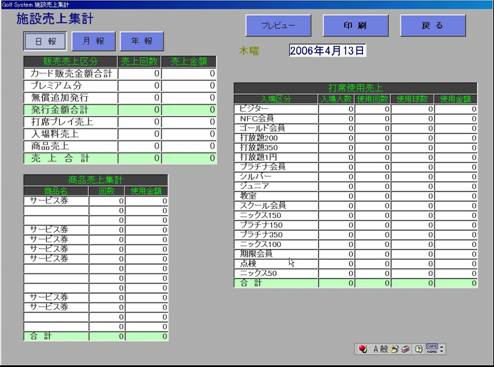Toggle the IME input mode 'A' indicator
The width and height of the screenshot is (494, 367).
click(376, 349)
